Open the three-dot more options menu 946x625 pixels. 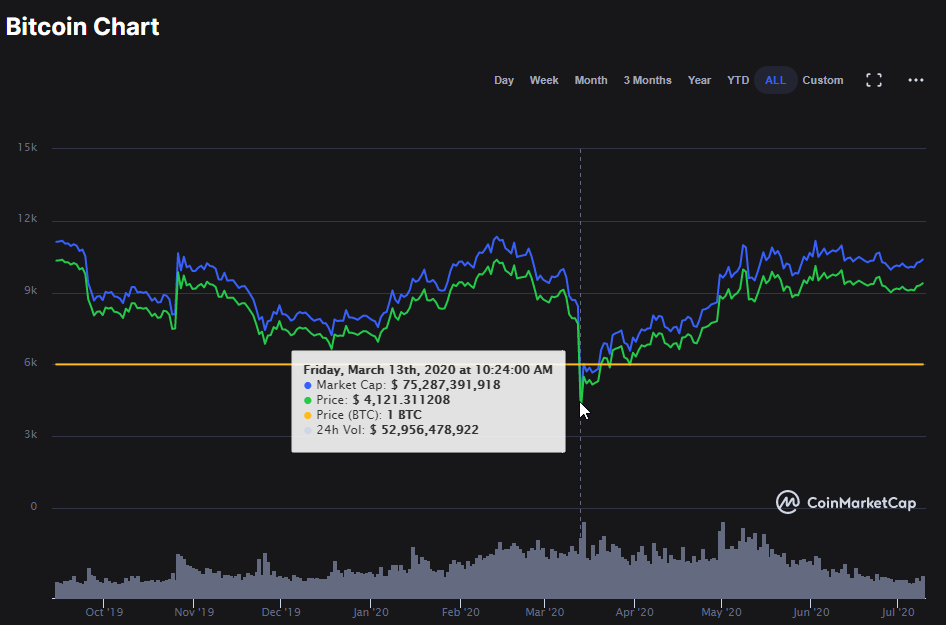[915, 80]
